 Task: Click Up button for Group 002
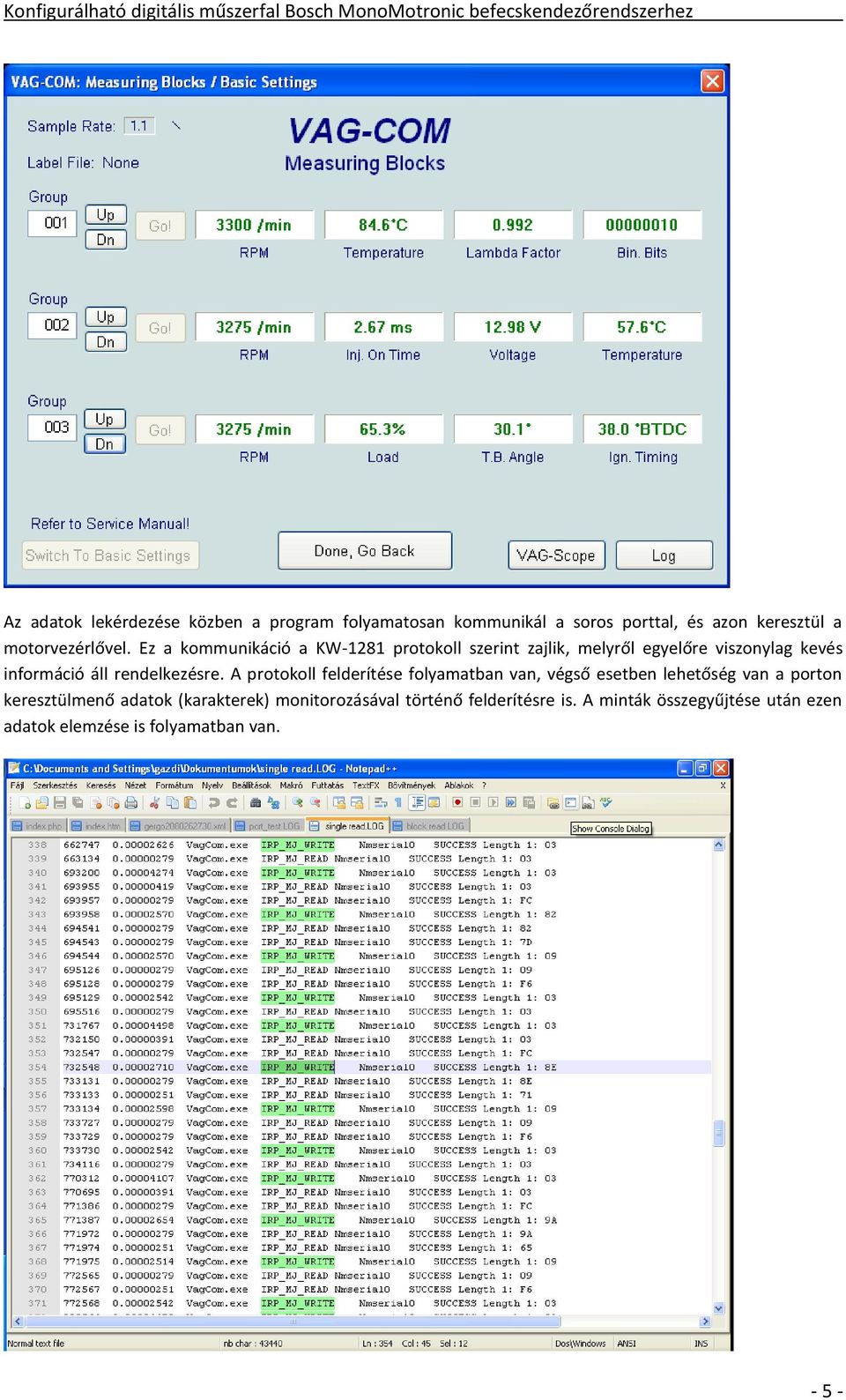tap(106, 317)
